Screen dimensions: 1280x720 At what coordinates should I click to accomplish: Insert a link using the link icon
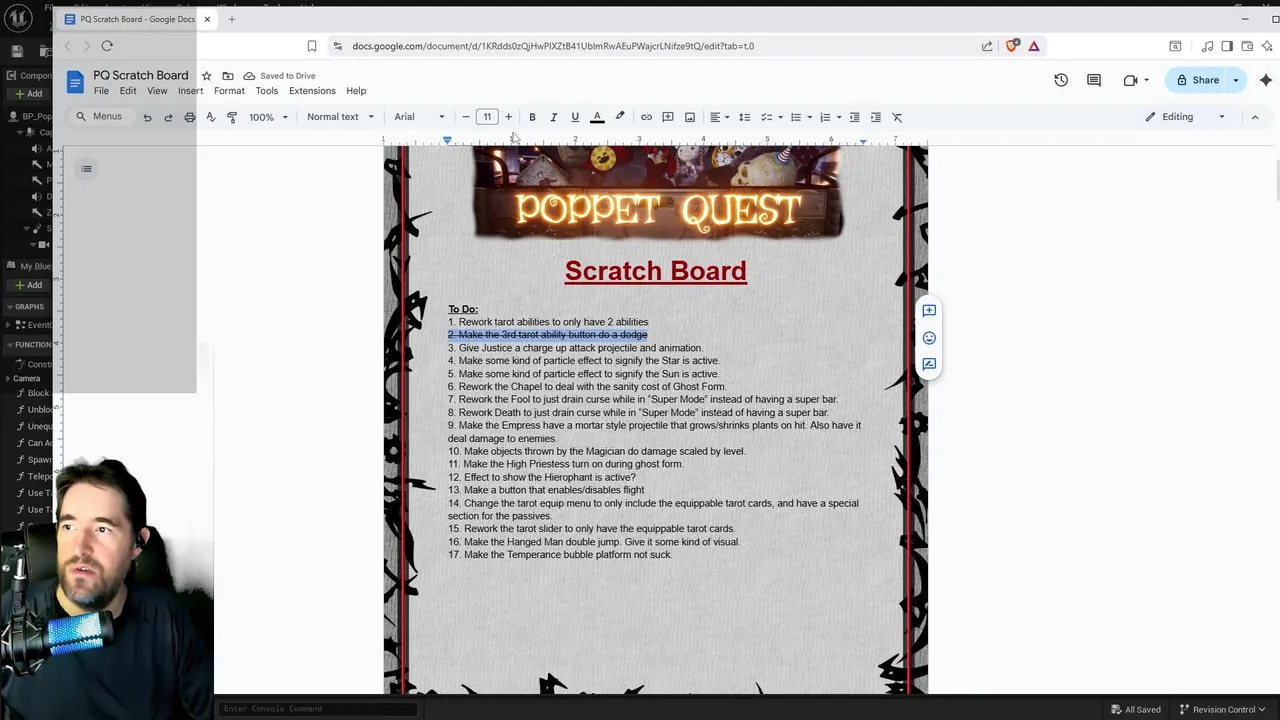click(646, 117)
